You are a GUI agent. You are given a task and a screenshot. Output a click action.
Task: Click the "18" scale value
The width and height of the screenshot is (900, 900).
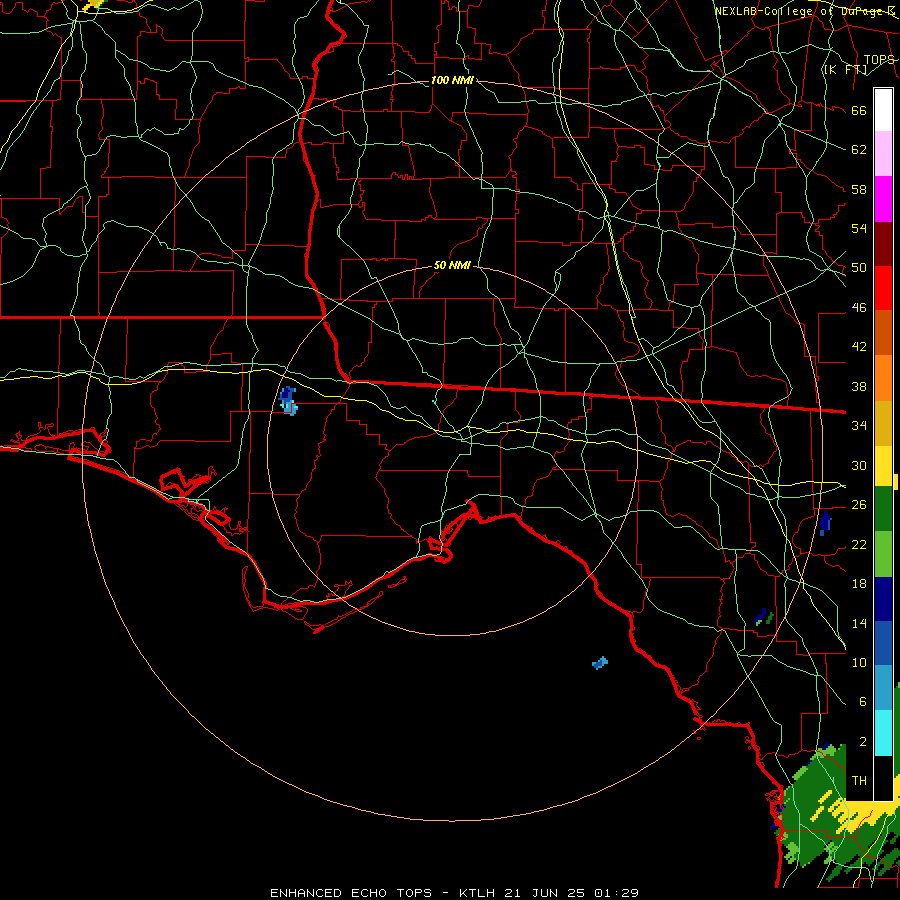tap(859, 584)
